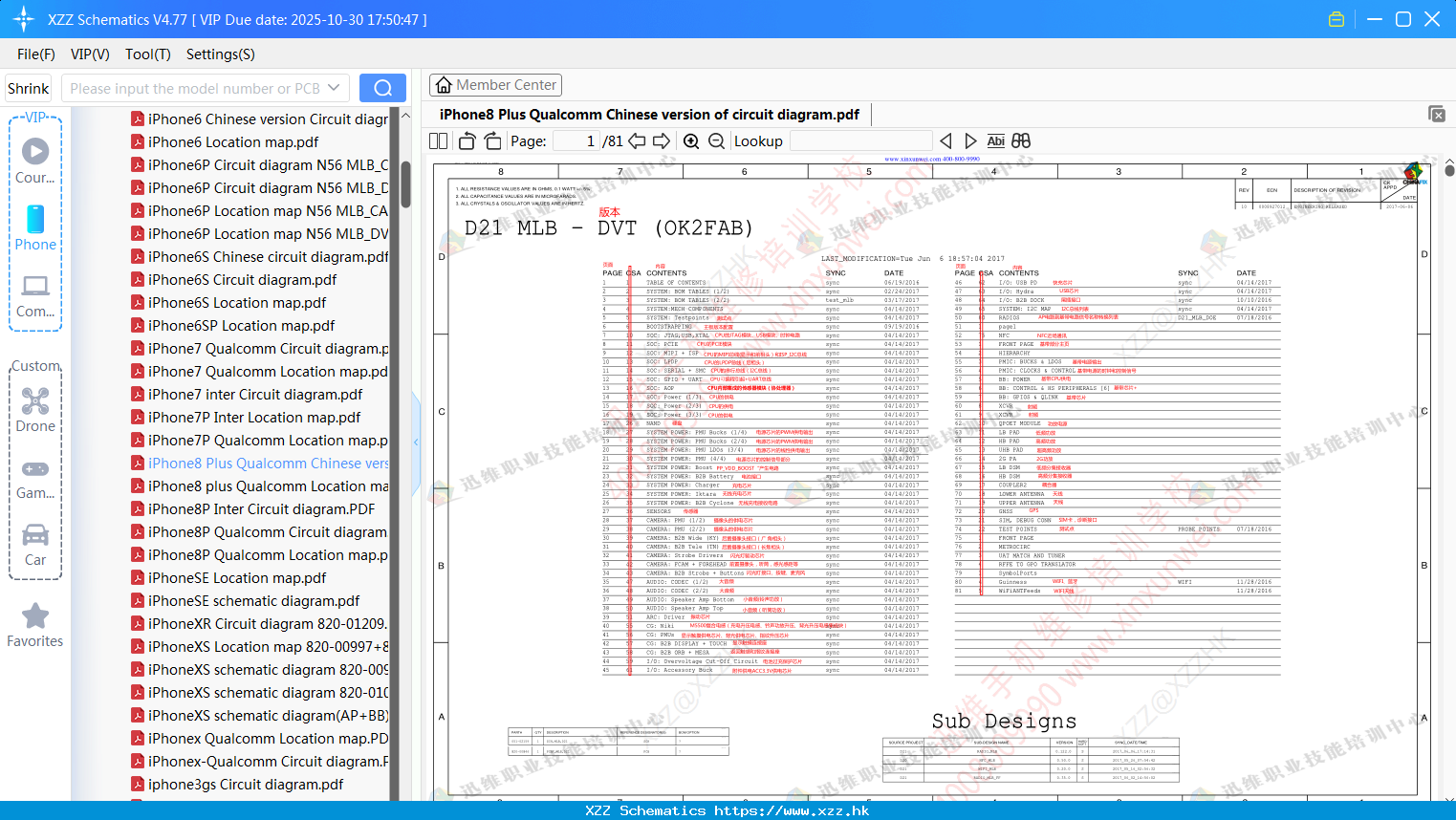Open Game console category
Image resolution: width=1456 pixels, height=820 pixels.
click(35, 478)
